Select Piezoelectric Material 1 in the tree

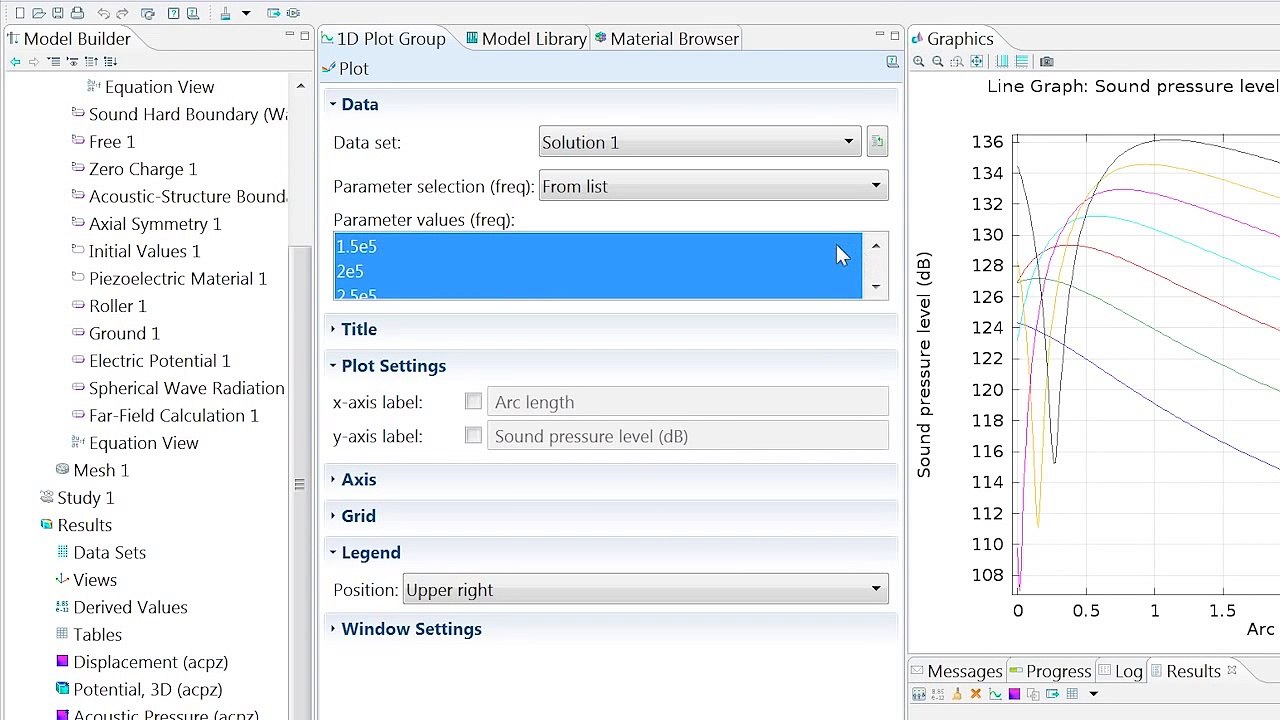click(177, 279)
